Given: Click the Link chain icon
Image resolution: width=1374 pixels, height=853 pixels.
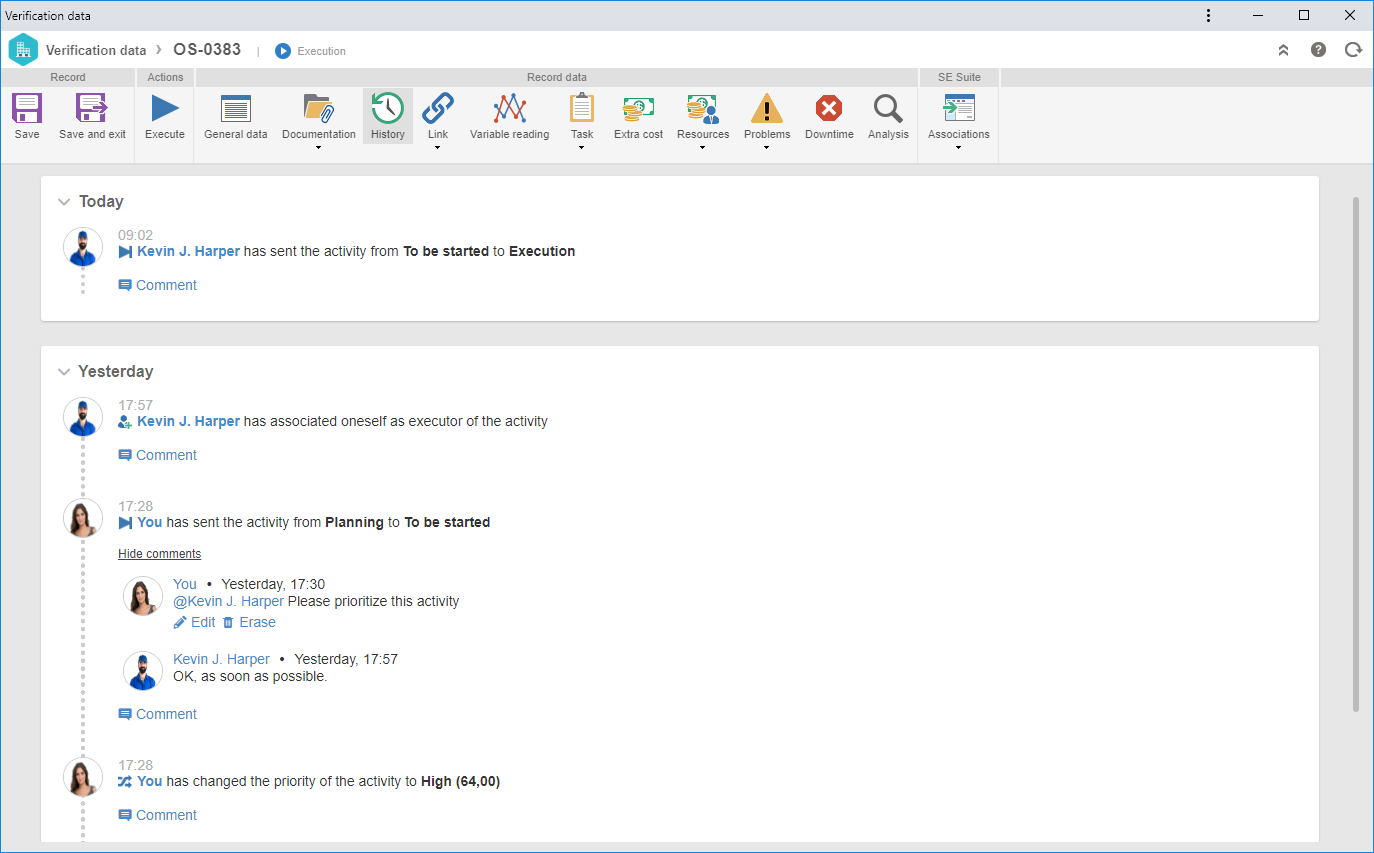Looking at the screenshot, I should click(438, 108).
